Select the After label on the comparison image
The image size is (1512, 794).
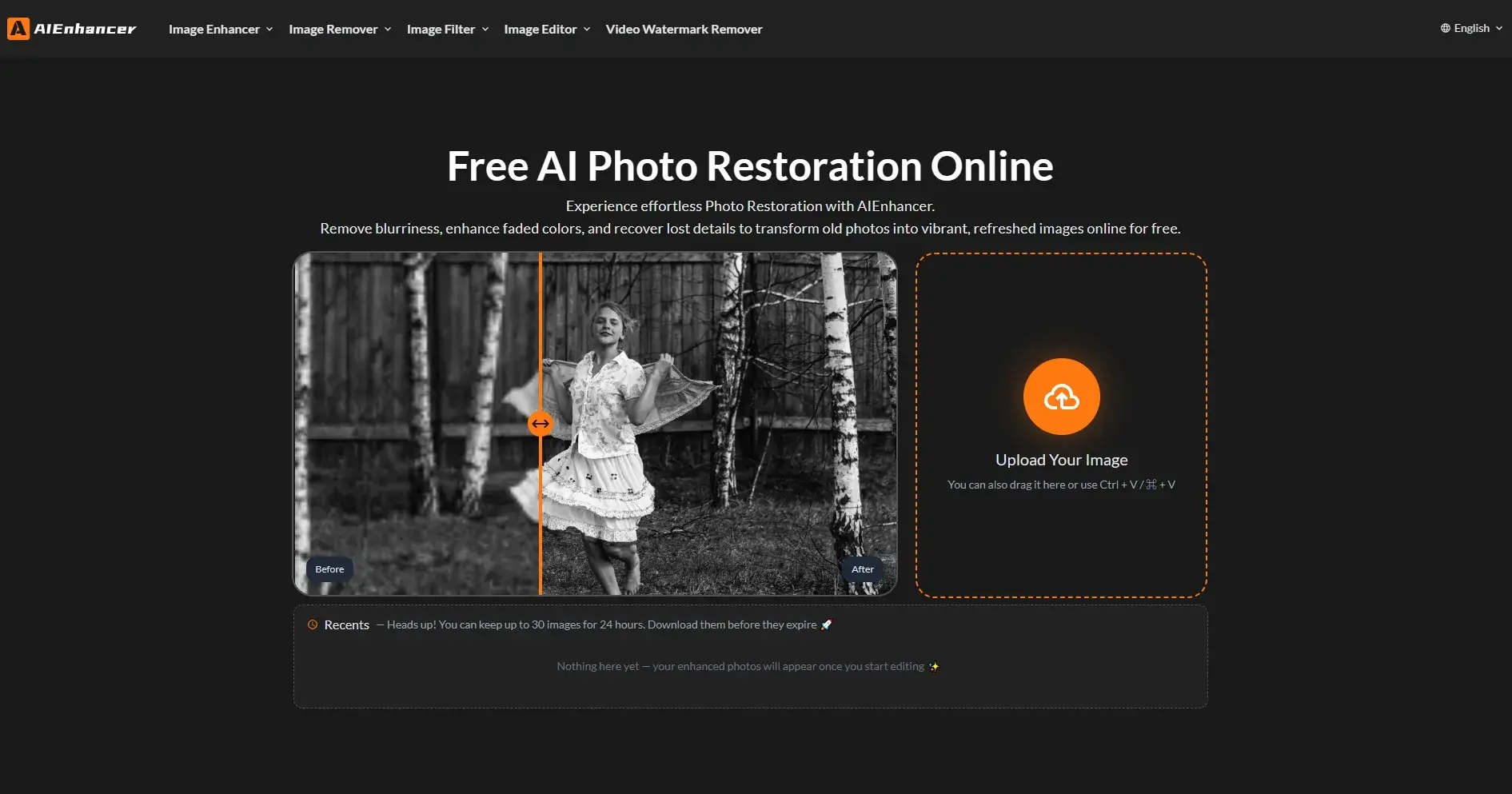point(863,569)
